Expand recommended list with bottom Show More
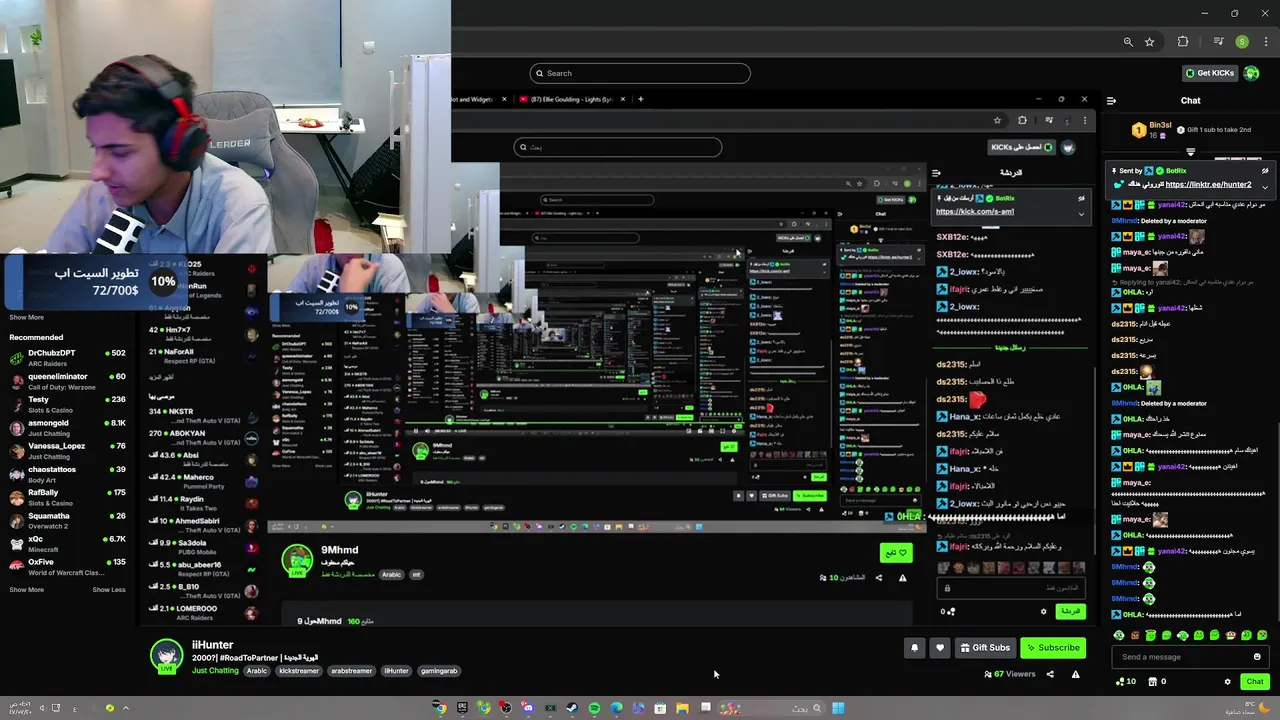The width and height of the screenshot is (1280, 720). tap(26, 589)
